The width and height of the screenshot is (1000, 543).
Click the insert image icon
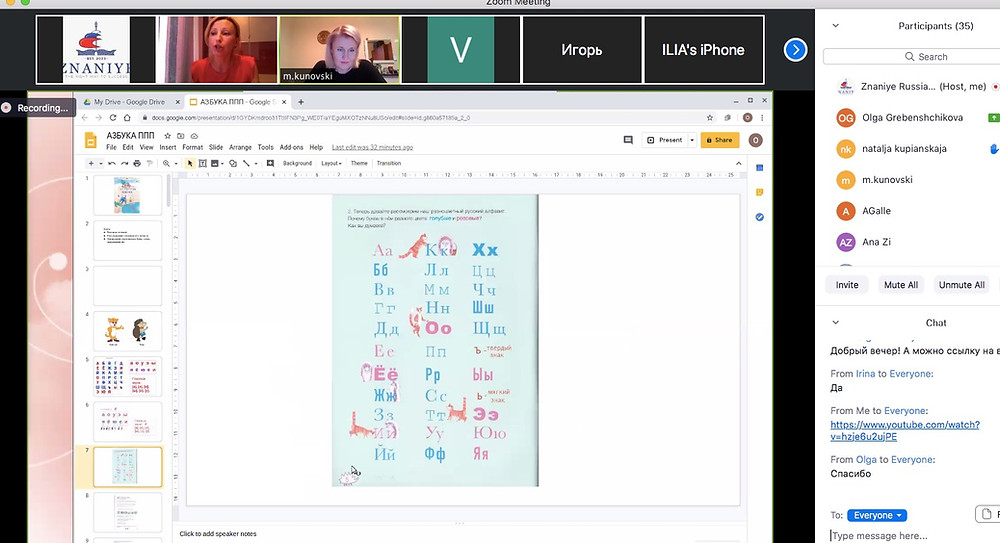[x=214, y=163]
